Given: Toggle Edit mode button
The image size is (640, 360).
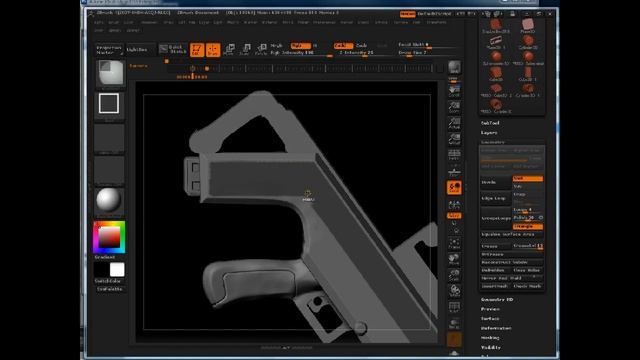Looking at the screenshot, I should [x=197, y=50].
